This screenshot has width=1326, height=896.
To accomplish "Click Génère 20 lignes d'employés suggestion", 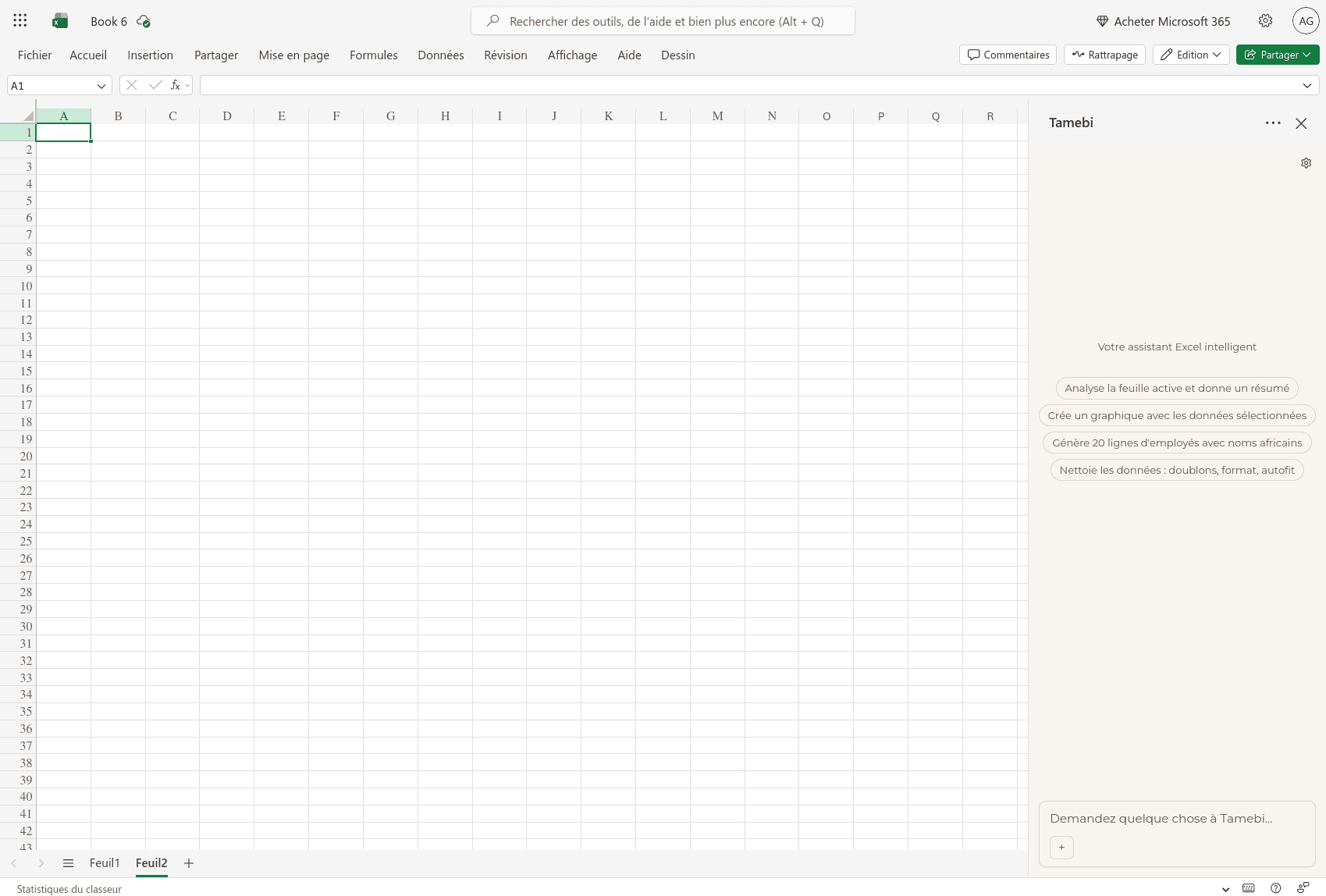I will (x=1176, y=443).
